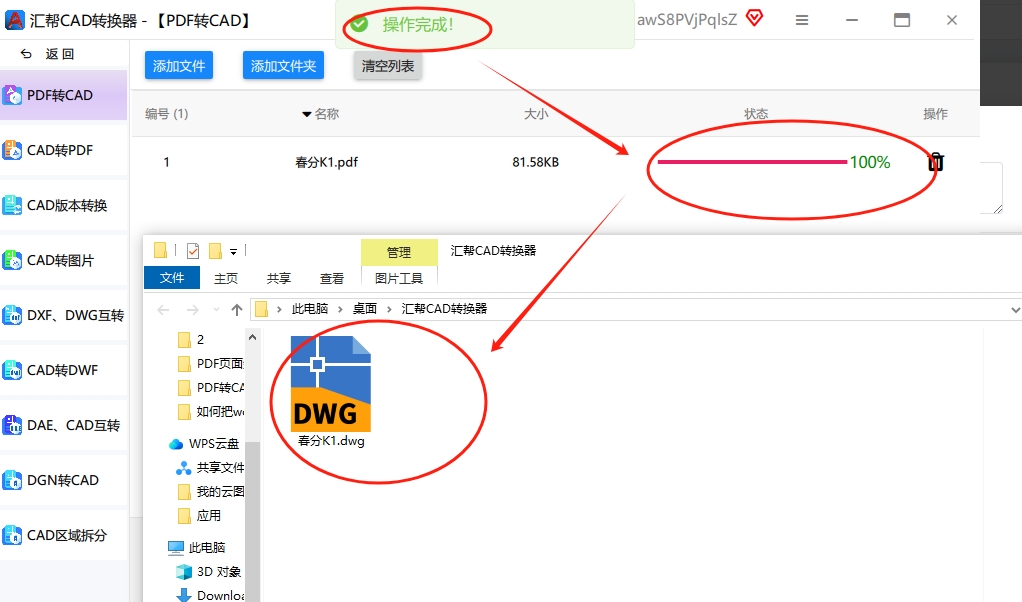The image size is (1022, 602).
Task: Click chevron after 桌面 in address bar
Action: [390, 309]
